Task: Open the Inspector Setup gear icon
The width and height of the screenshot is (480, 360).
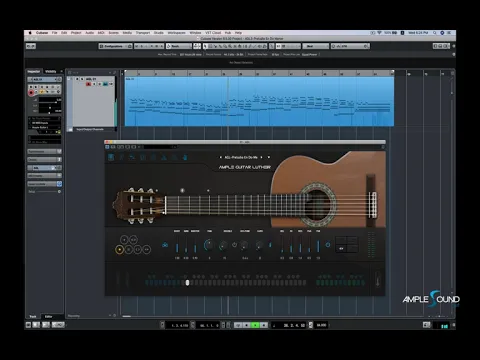Action: (x=59, y=192)
